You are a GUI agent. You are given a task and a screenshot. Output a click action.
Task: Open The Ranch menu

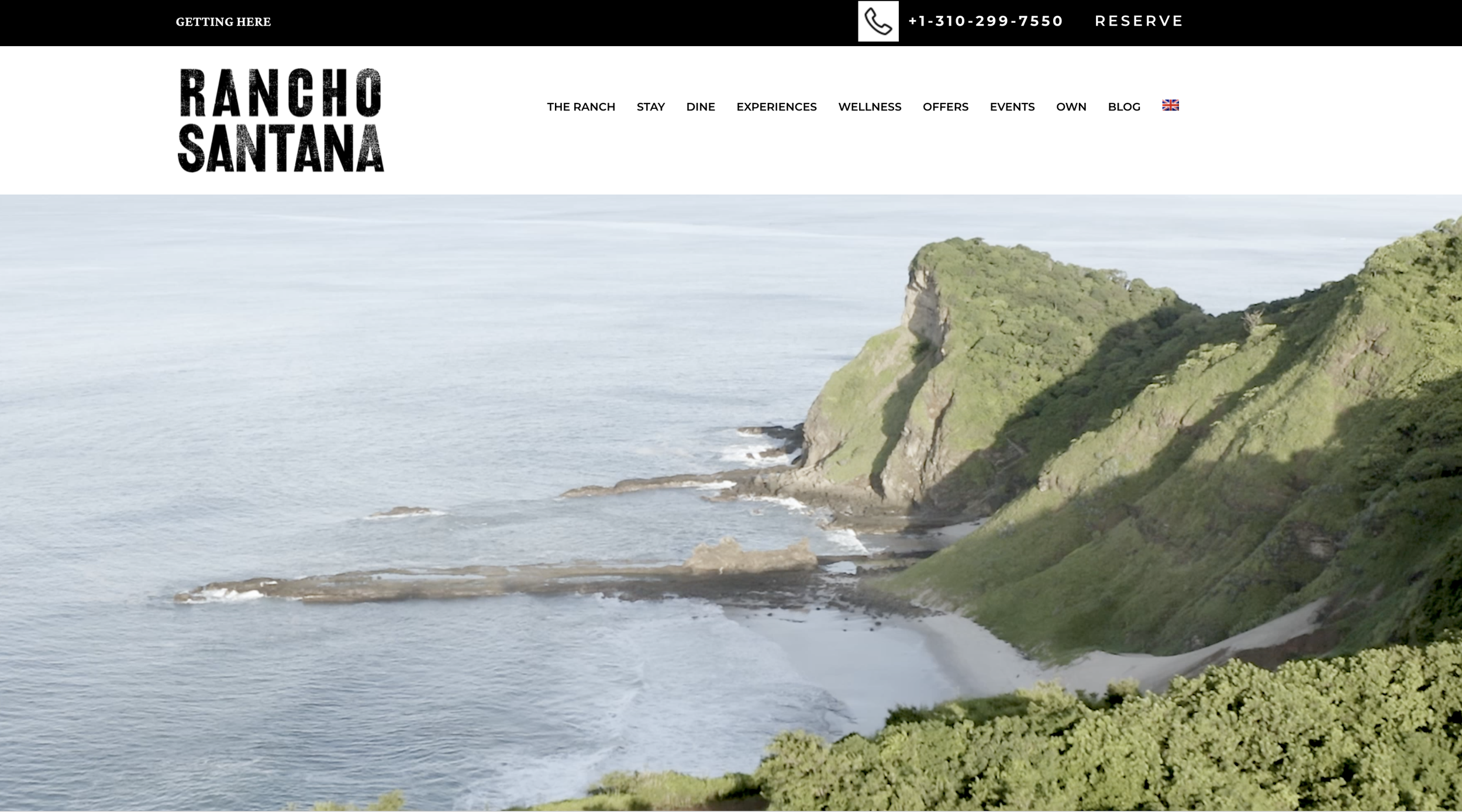581,106
